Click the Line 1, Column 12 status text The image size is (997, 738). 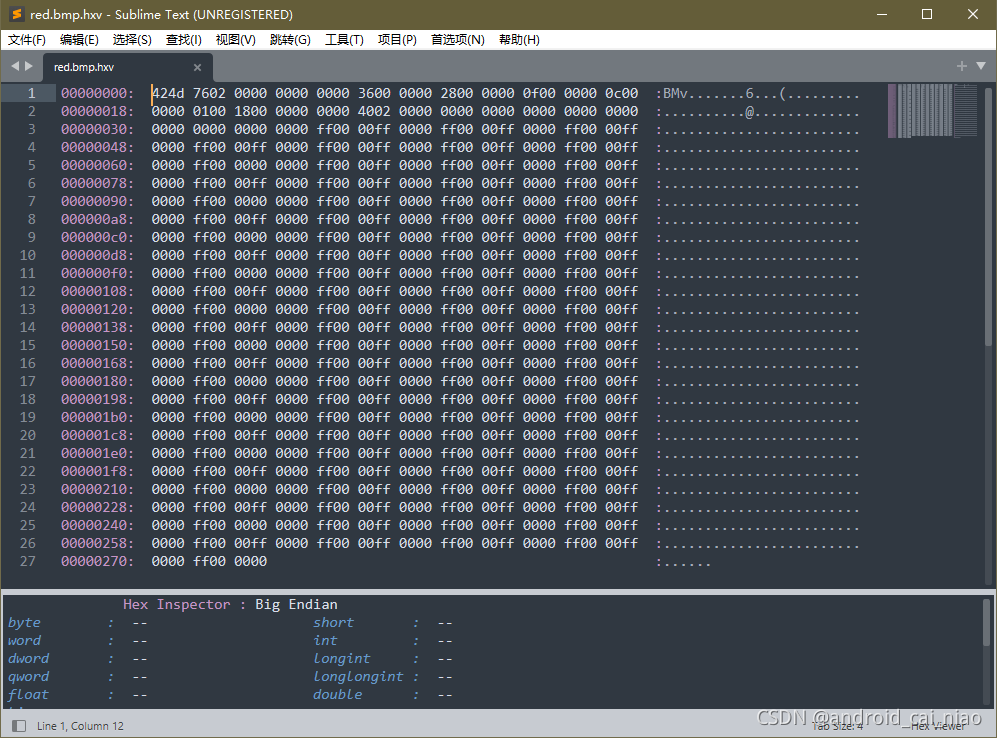point(80,726)
